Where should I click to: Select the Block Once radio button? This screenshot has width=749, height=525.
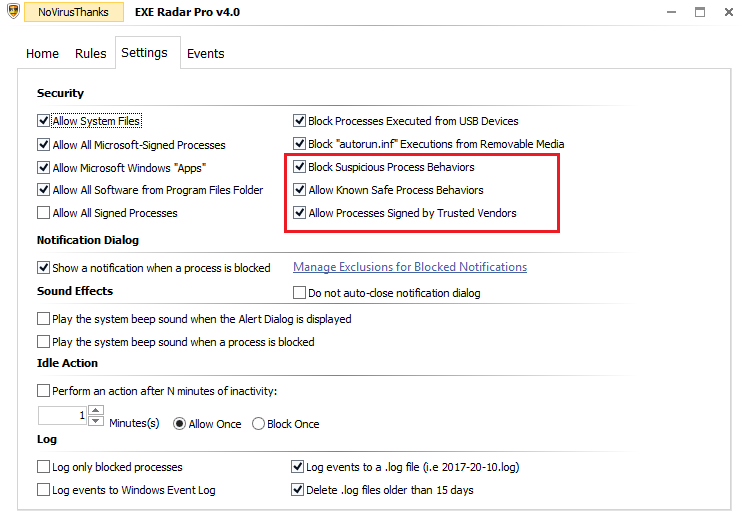click(259, 424)
